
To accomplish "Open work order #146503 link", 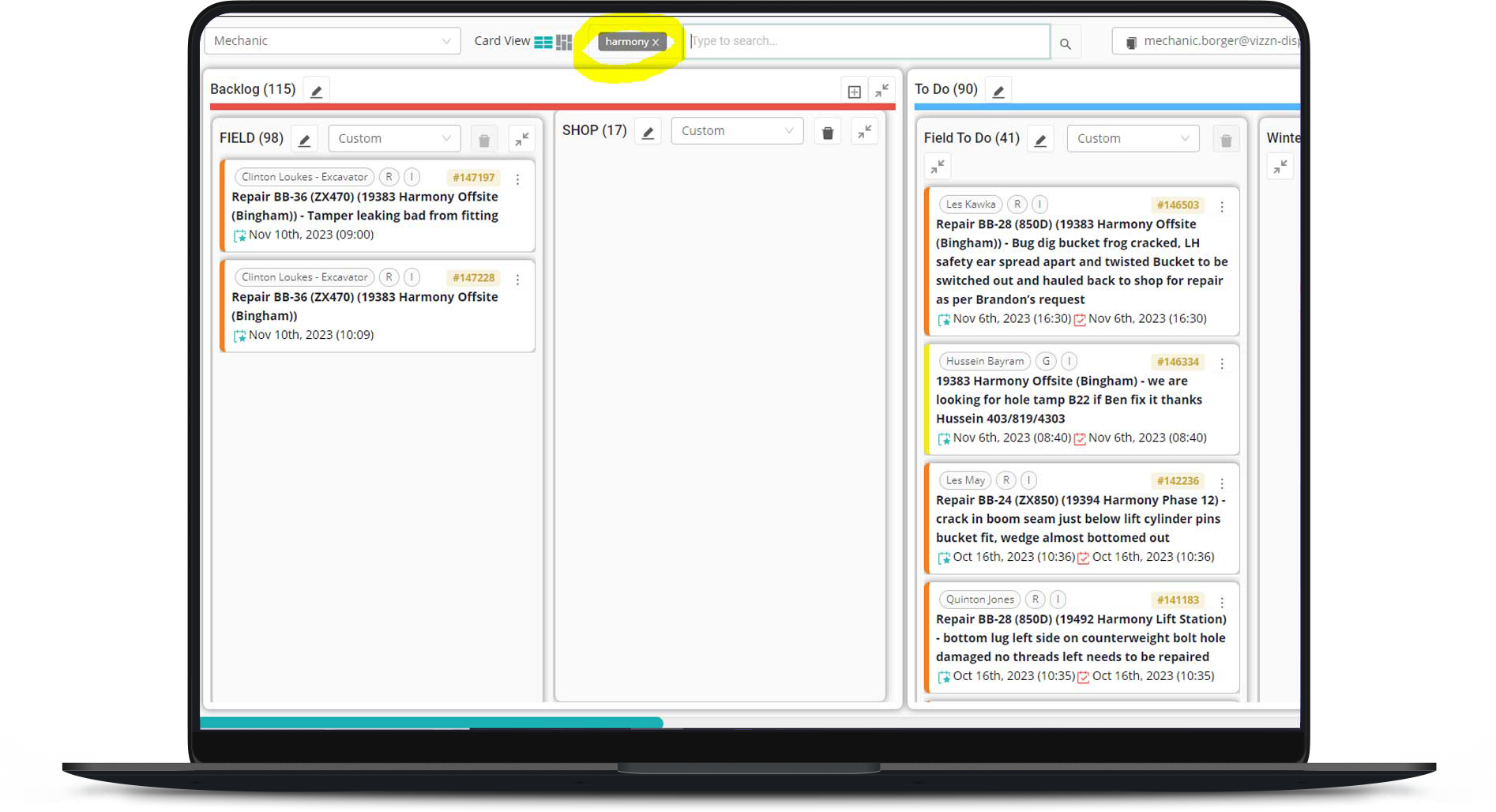I will [x=1177, y=205].
